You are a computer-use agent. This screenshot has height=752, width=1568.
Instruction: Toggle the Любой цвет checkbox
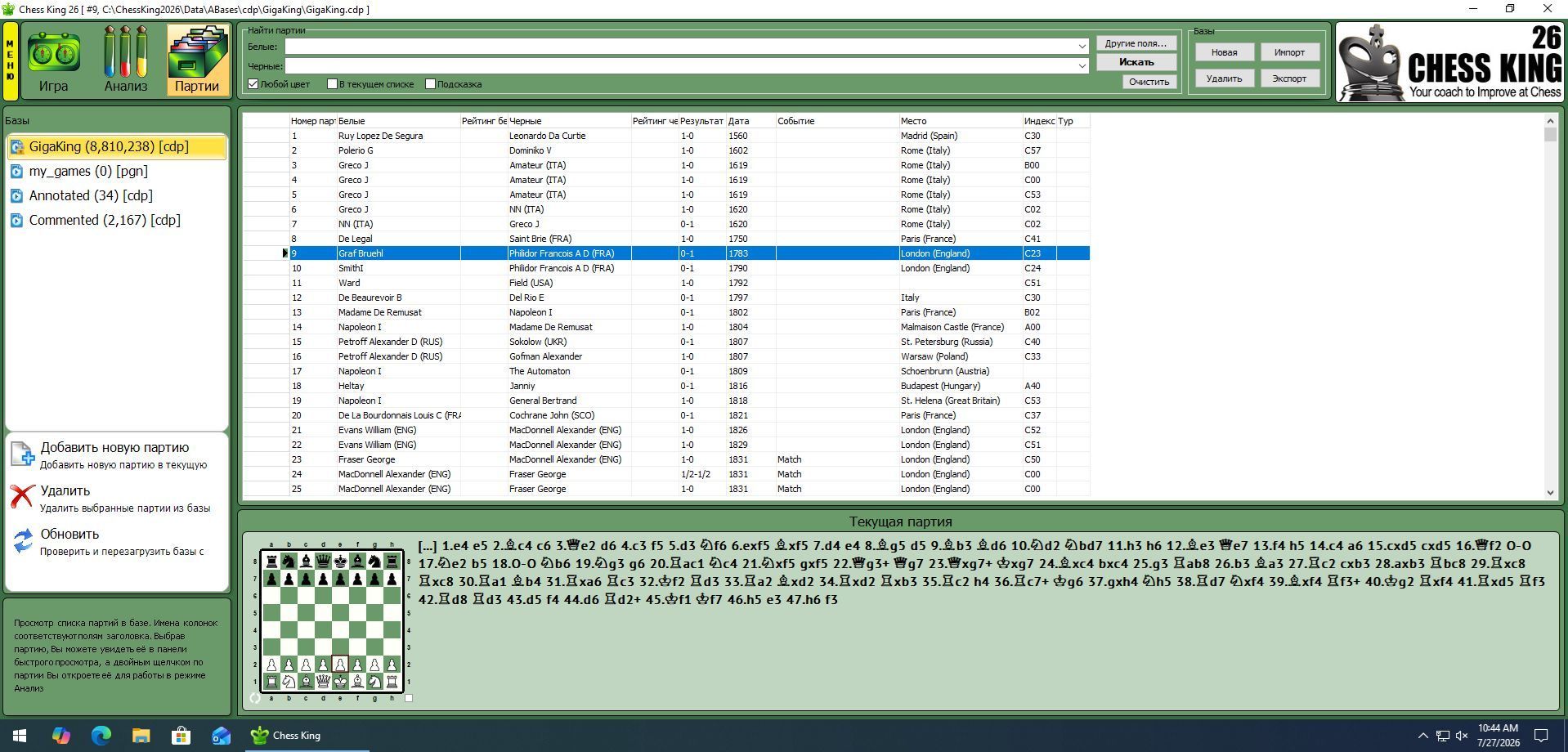253,84
